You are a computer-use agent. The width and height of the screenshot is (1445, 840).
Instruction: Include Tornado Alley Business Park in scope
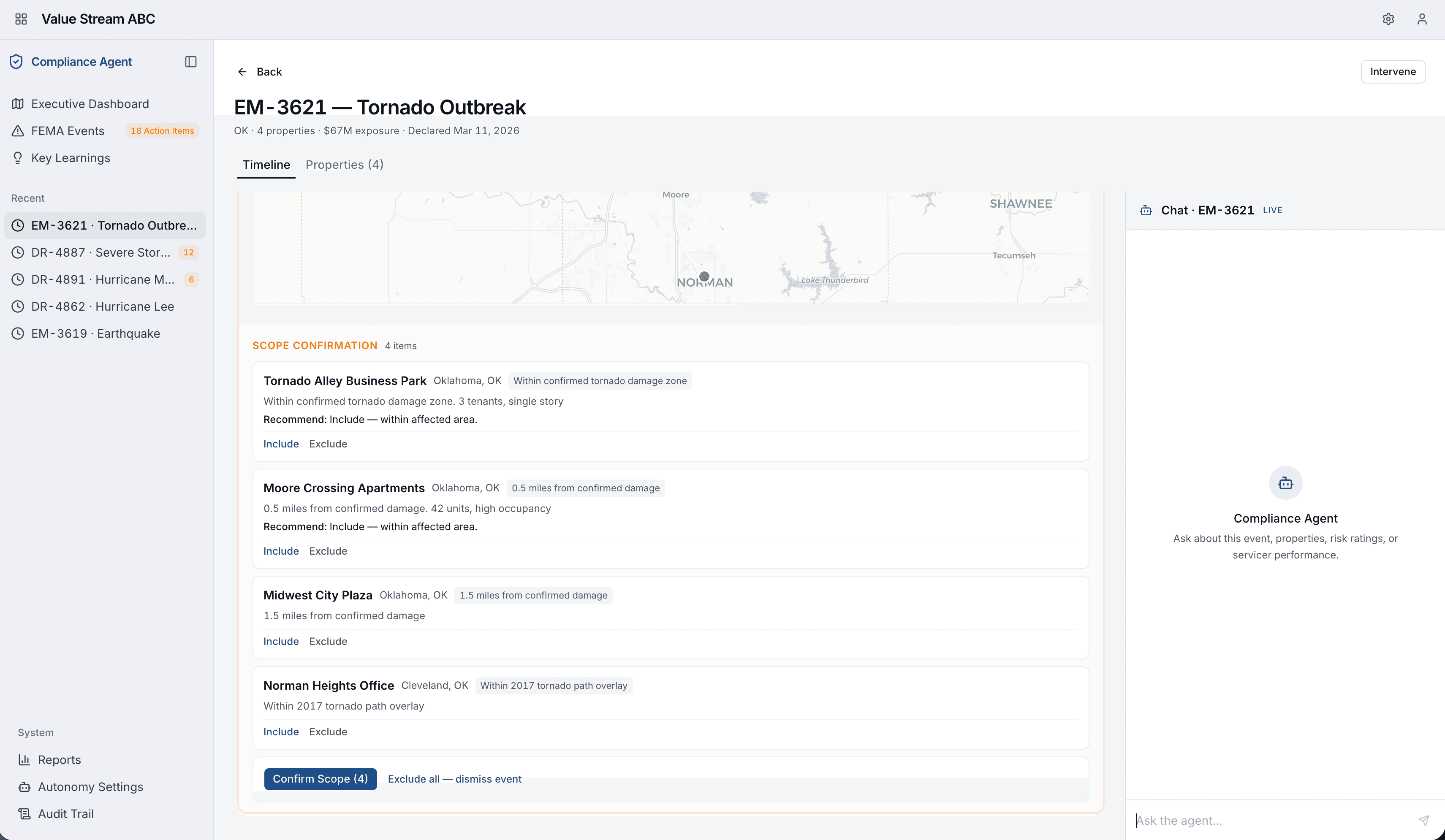(x=281, y=444)
